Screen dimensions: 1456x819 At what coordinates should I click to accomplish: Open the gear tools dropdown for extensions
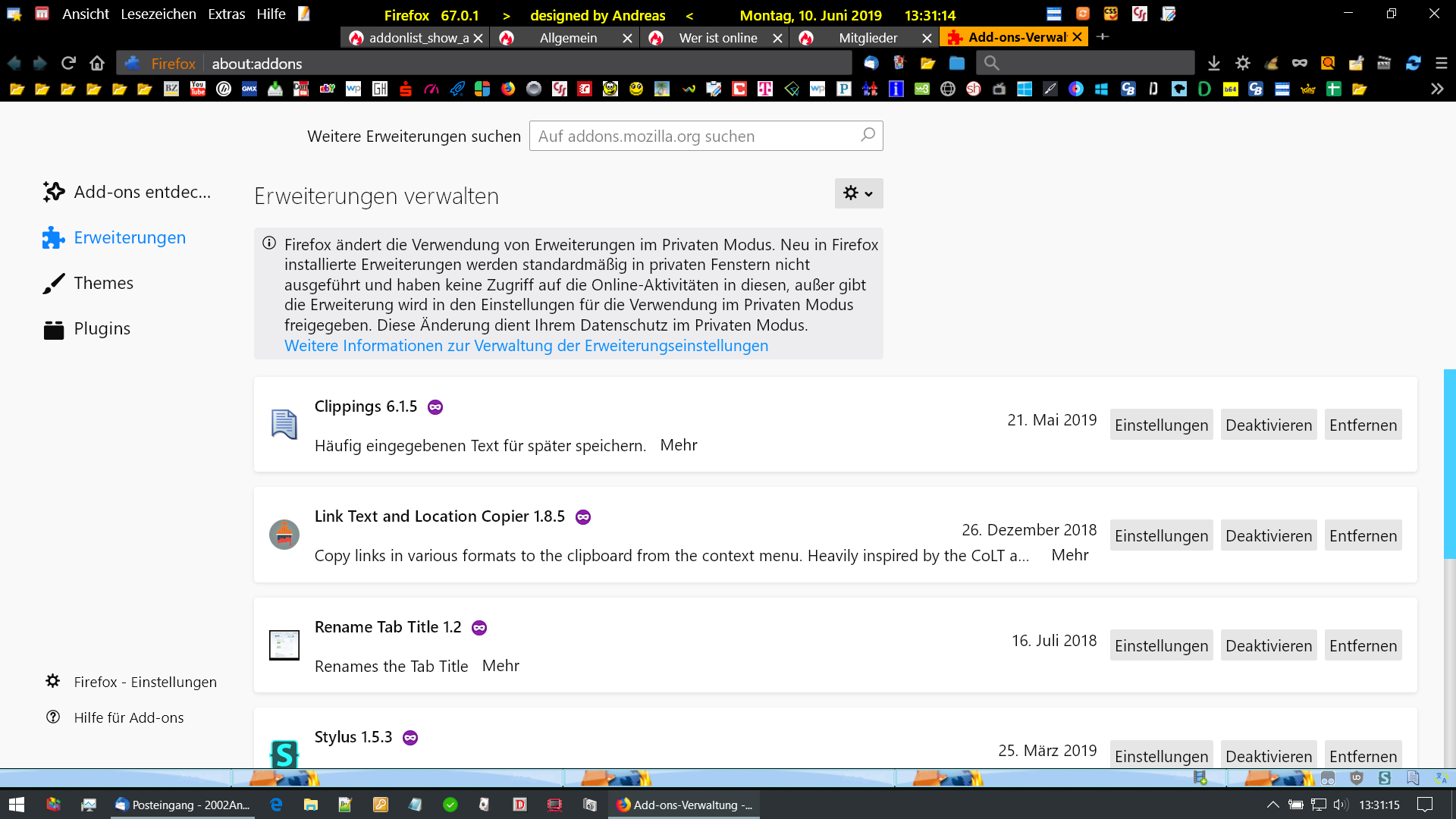pos(858,193)
